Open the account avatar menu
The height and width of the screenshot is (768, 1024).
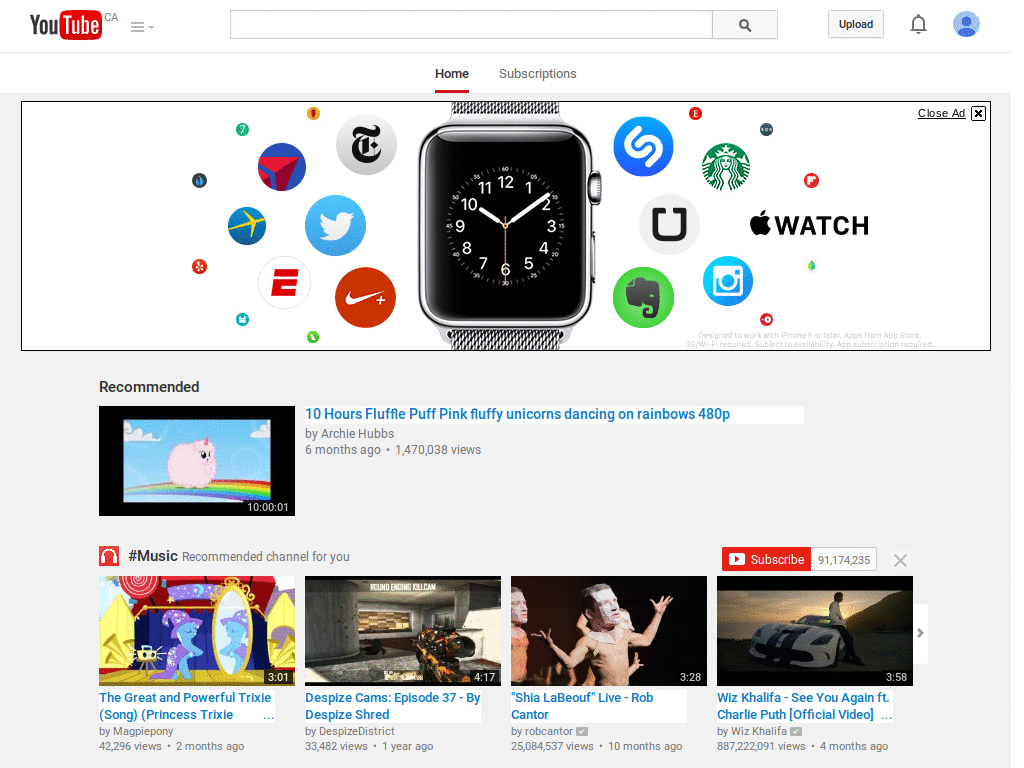click(966, 24)
